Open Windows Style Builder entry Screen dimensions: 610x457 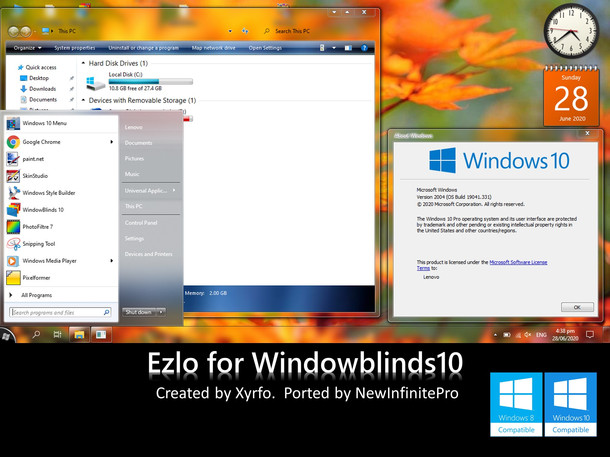(61, 193)
